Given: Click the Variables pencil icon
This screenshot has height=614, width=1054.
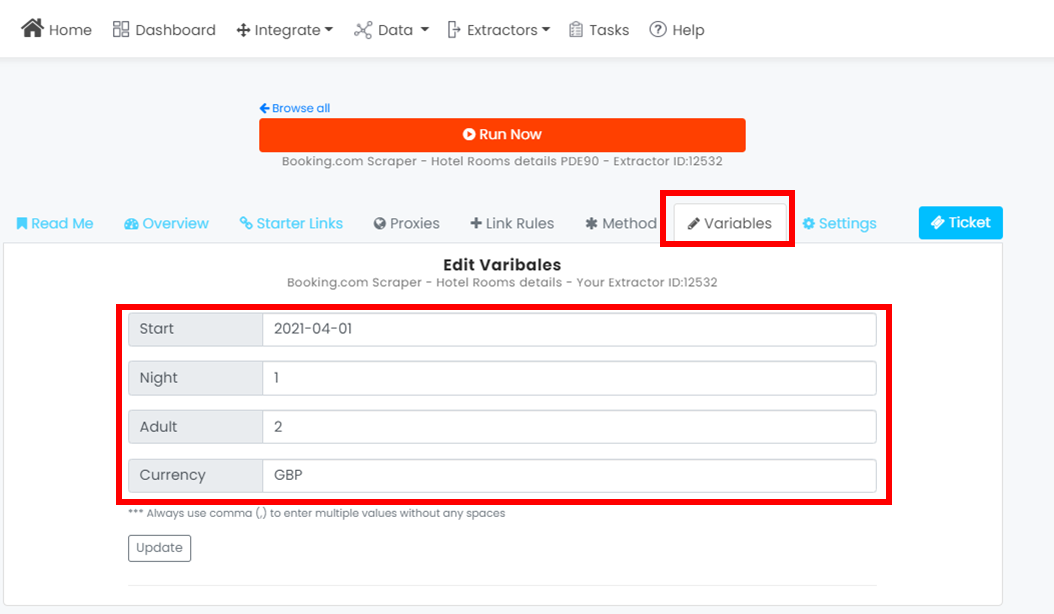Looking at the screenshot, I should click(694, 224).
